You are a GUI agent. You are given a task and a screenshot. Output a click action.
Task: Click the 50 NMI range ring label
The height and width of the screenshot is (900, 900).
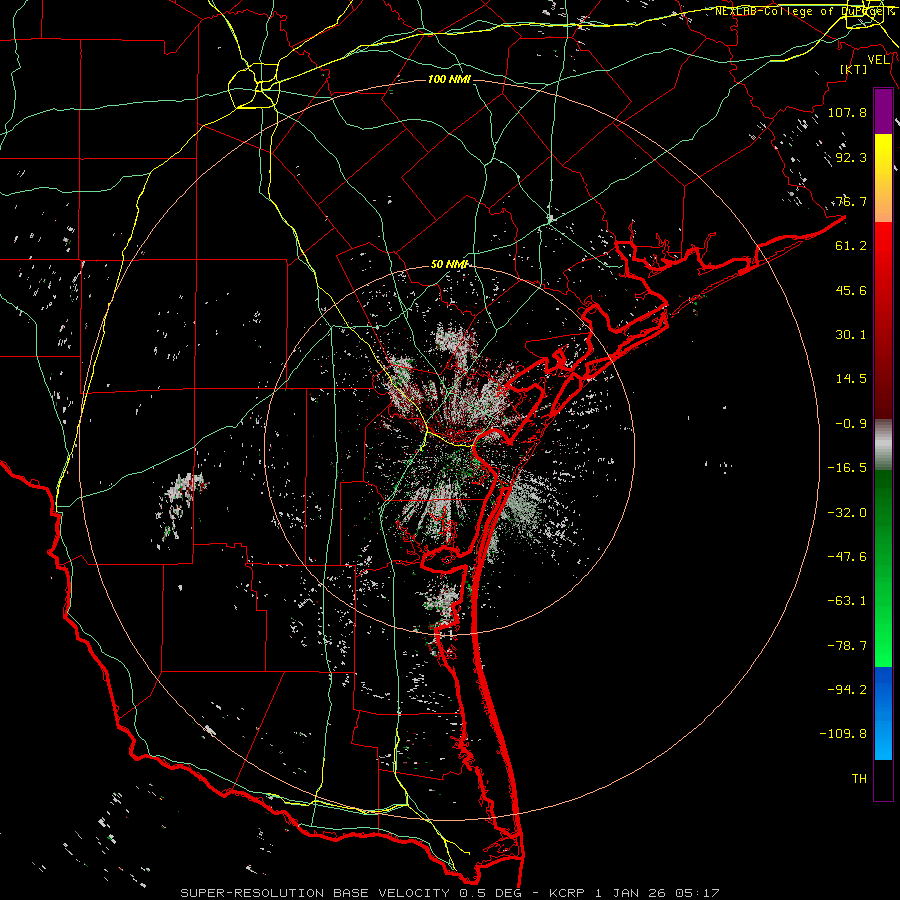click(x=451, y=264)
